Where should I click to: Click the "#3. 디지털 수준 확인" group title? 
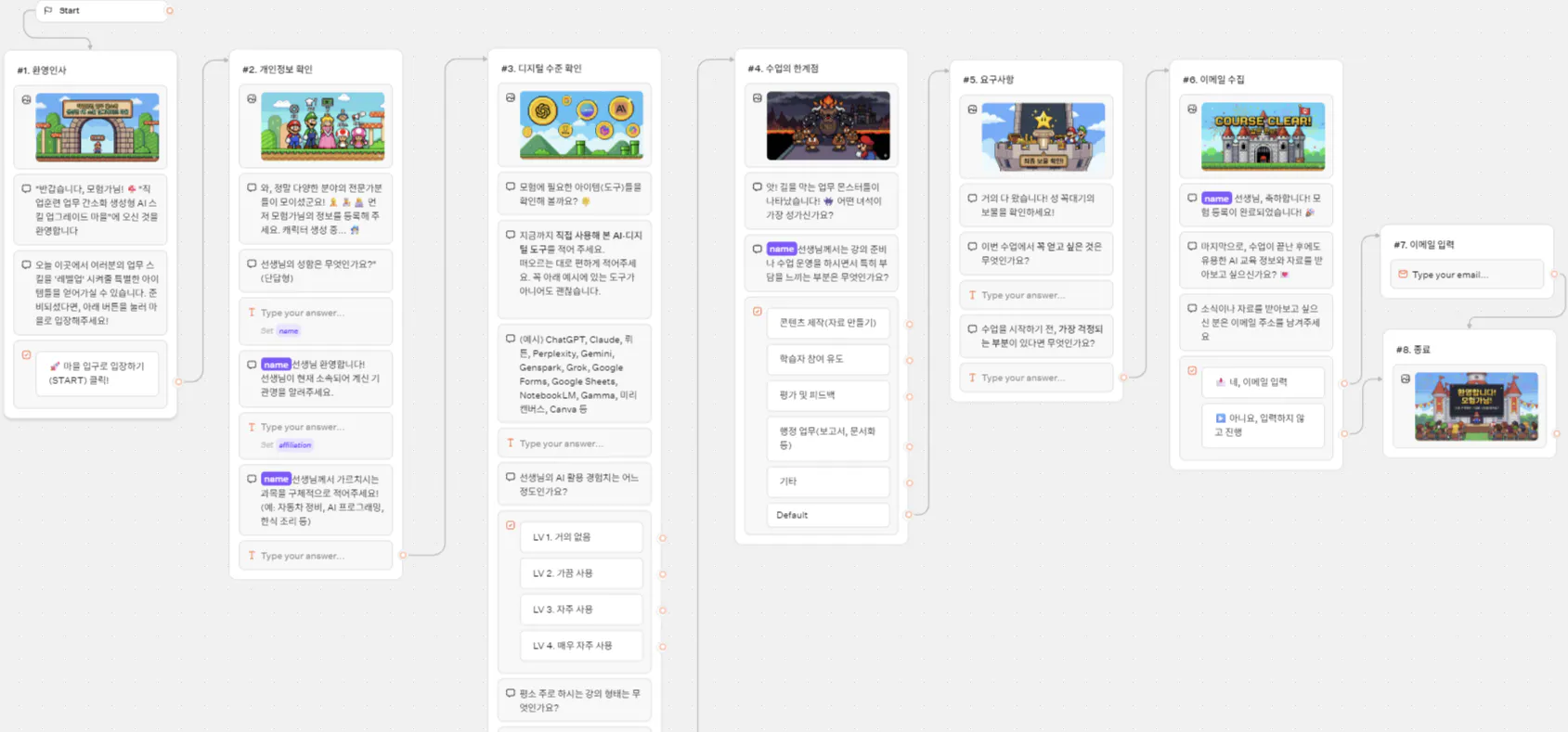tap(541, 69)
